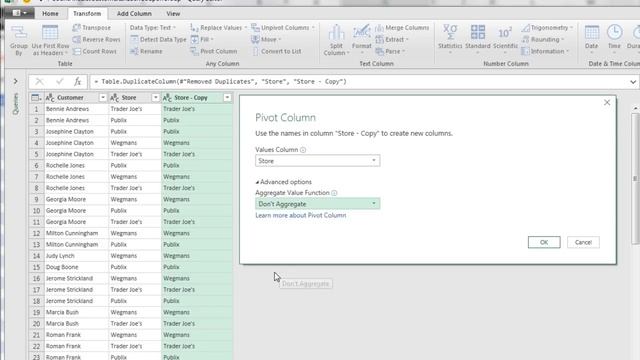This screenshot has width=640, height=360.
Task: Cancel formula edit with X icon
Action: tap(40, 82)
